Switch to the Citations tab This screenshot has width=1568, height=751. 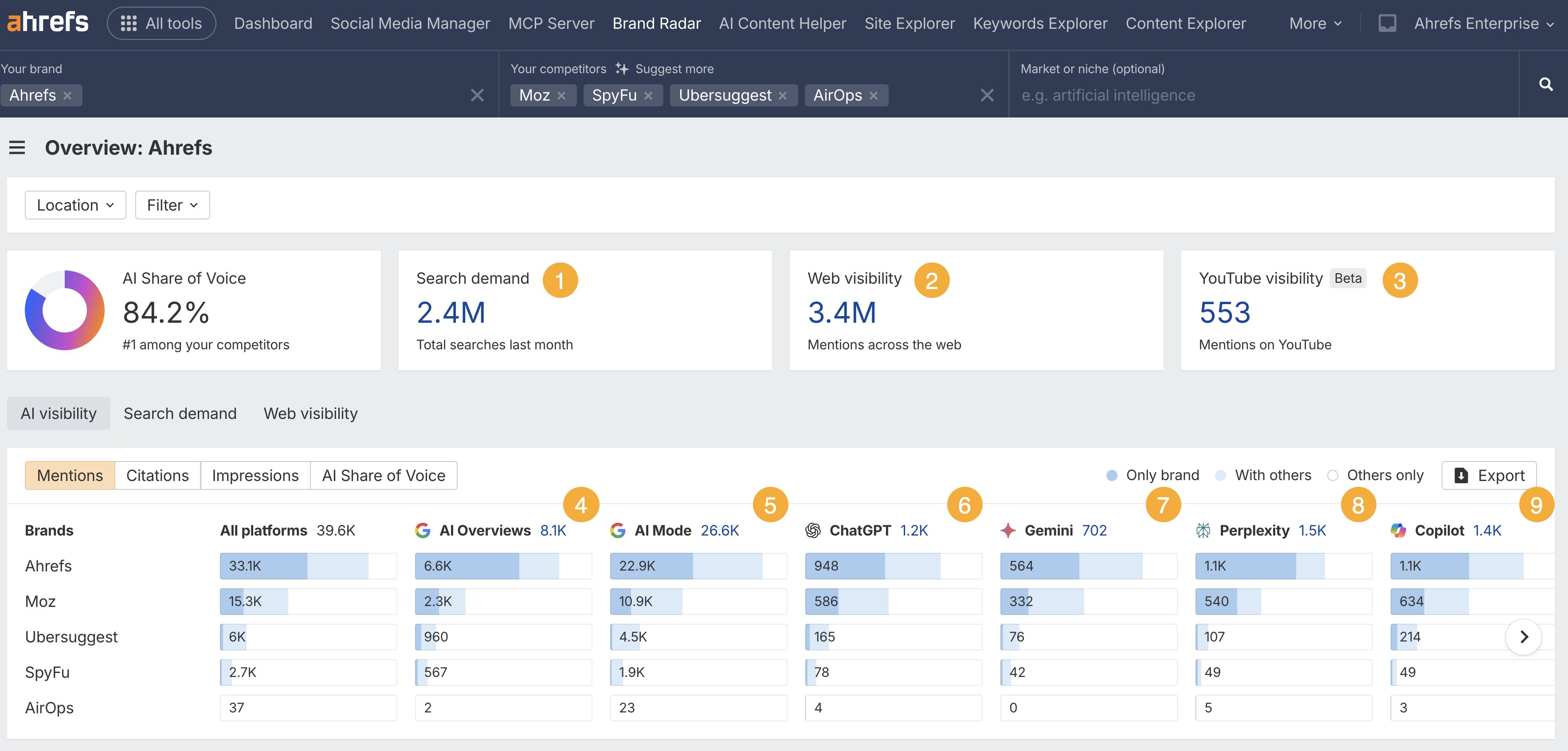[157, 475]
